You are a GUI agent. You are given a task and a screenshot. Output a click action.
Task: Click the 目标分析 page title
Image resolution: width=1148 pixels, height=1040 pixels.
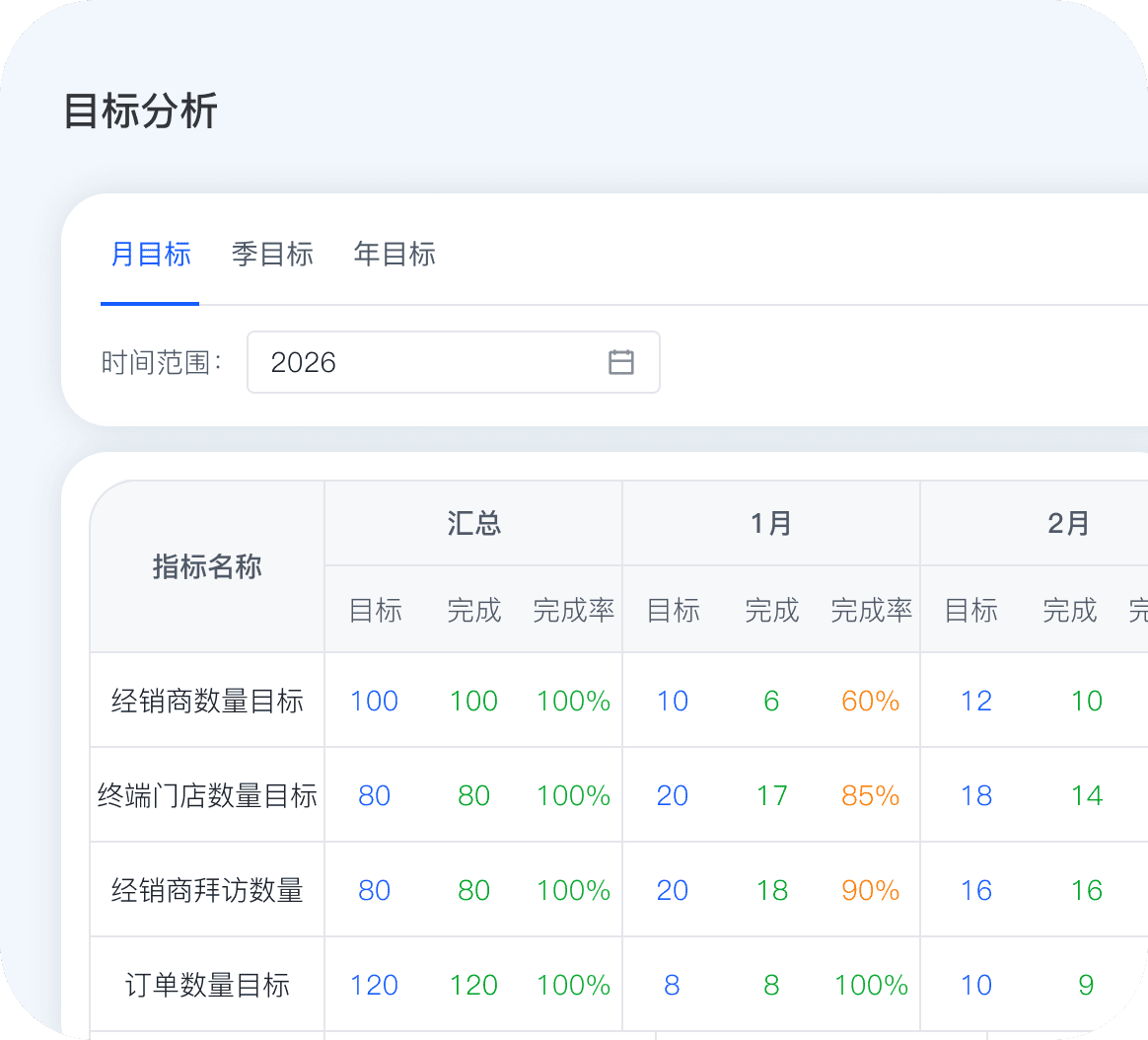pyautogui.click(x=140, y=111)
